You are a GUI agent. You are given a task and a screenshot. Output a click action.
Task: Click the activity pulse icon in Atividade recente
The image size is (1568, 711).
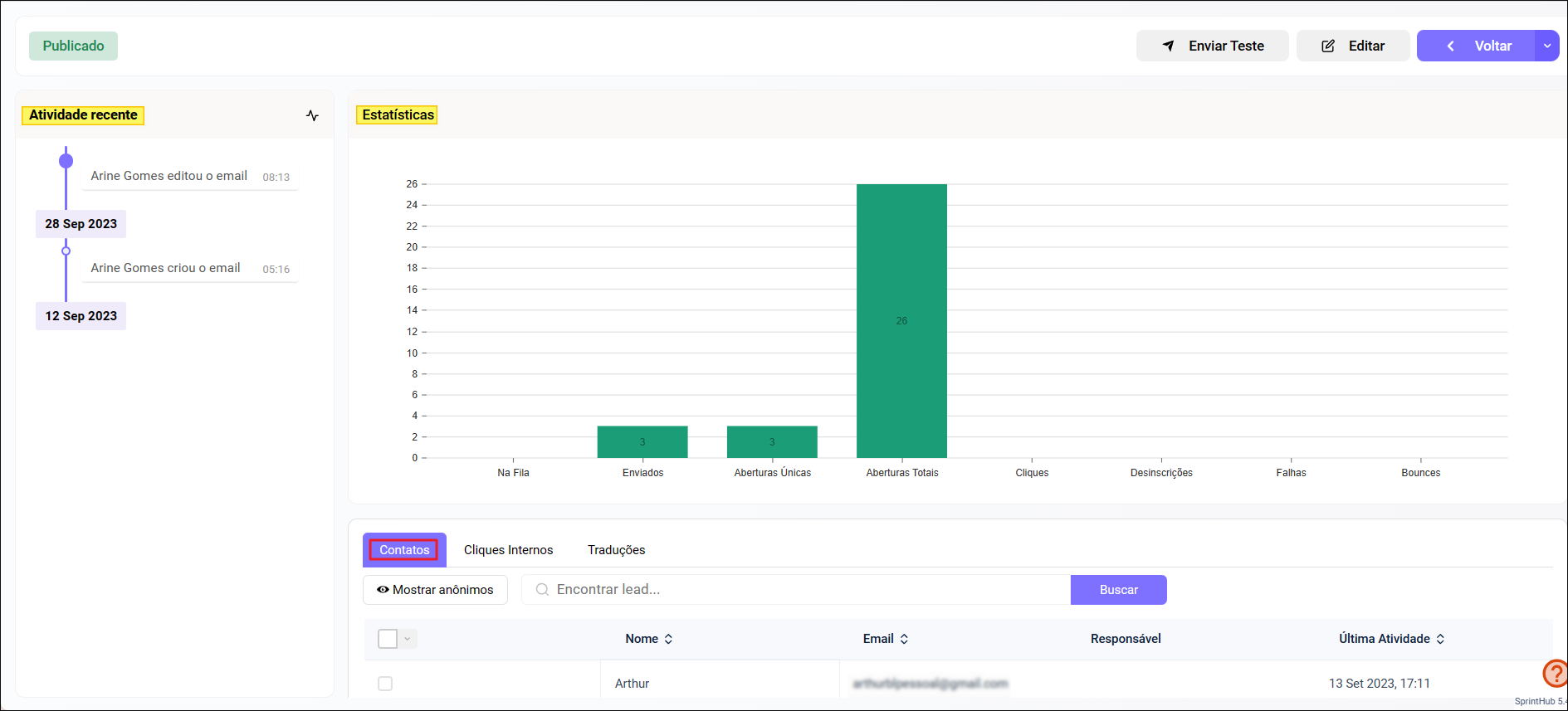(x=312, y=115)
